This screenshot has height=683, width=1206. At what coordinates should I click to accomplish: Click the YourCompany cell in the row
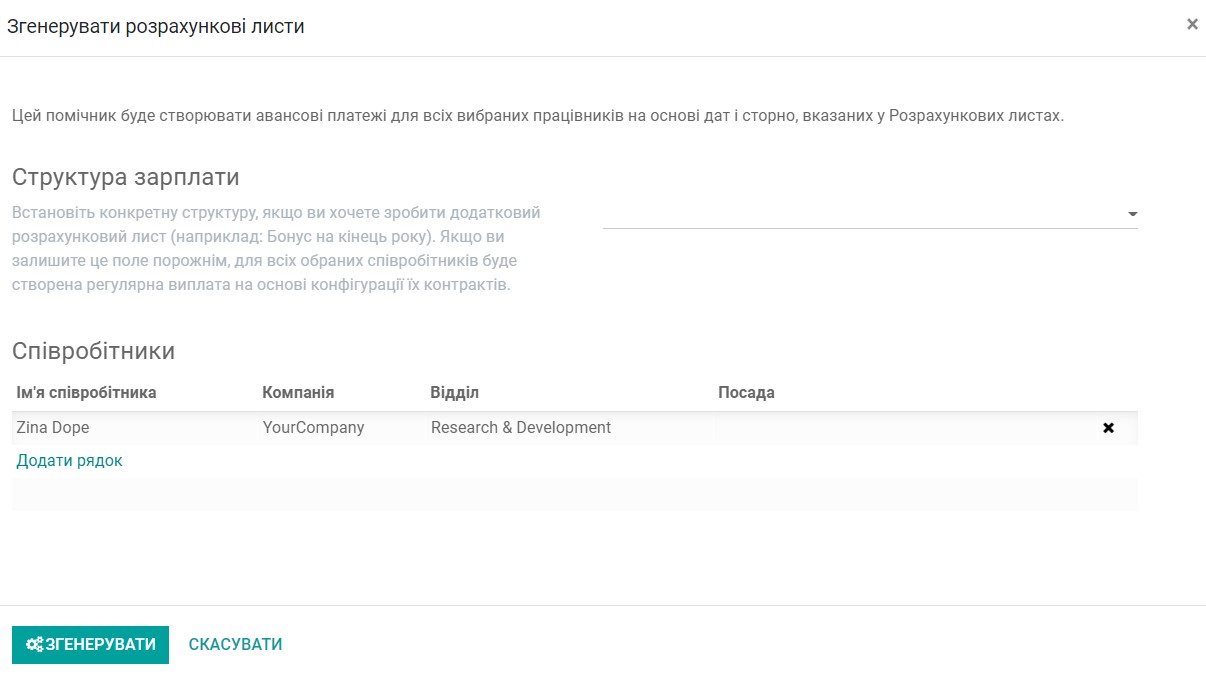click(x=314, y=427)
